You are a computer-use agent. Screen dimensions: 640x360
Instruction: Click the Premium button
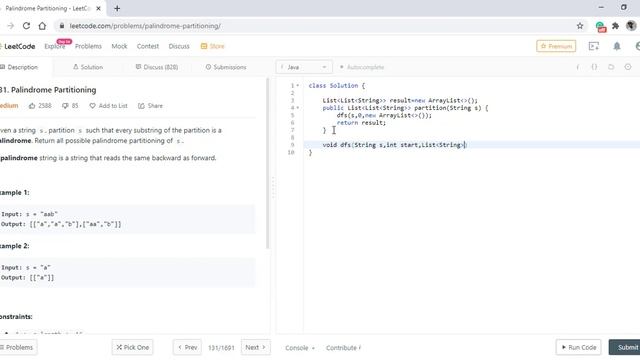tap(556, 46)
